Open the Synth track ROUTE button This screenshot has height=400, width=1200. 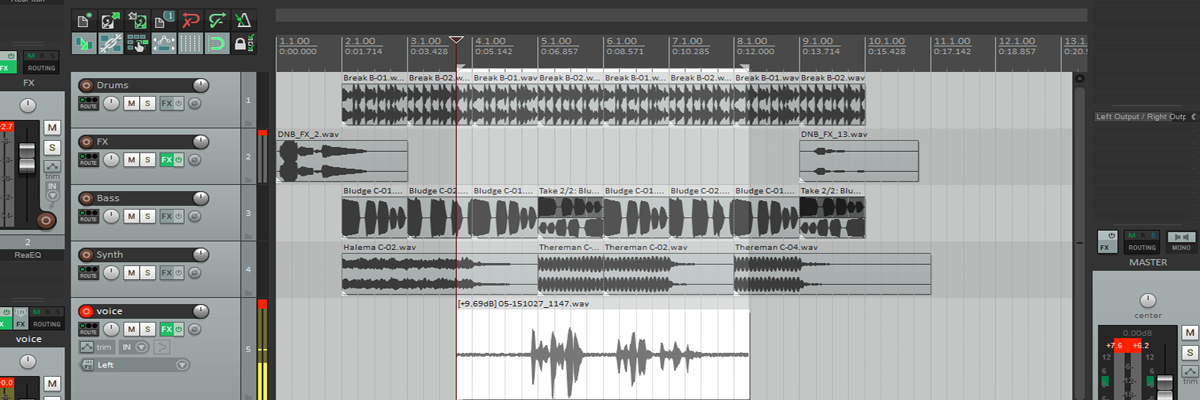[88, 272]
